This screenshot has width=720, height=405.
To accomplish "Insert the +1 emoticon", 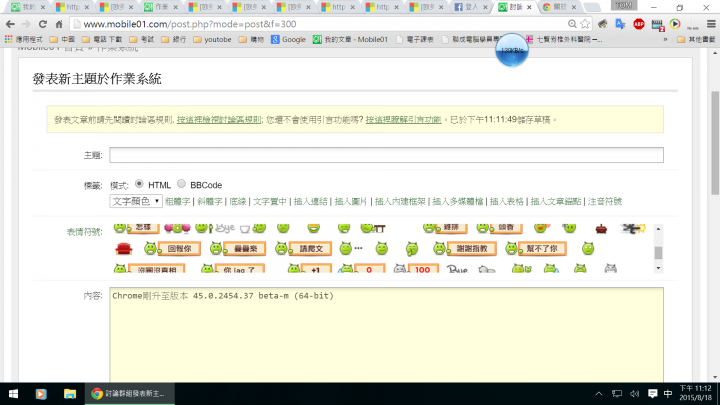I will coord(309,268).
